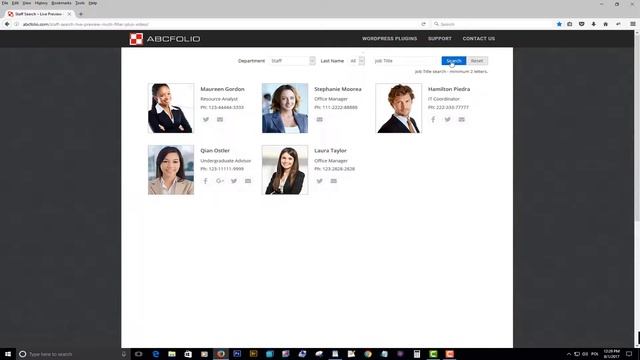The width and height of the screenshot is (640, 360).
Task: Open Hamilton Piedra's Facebook icon
Action: point(433,120)
